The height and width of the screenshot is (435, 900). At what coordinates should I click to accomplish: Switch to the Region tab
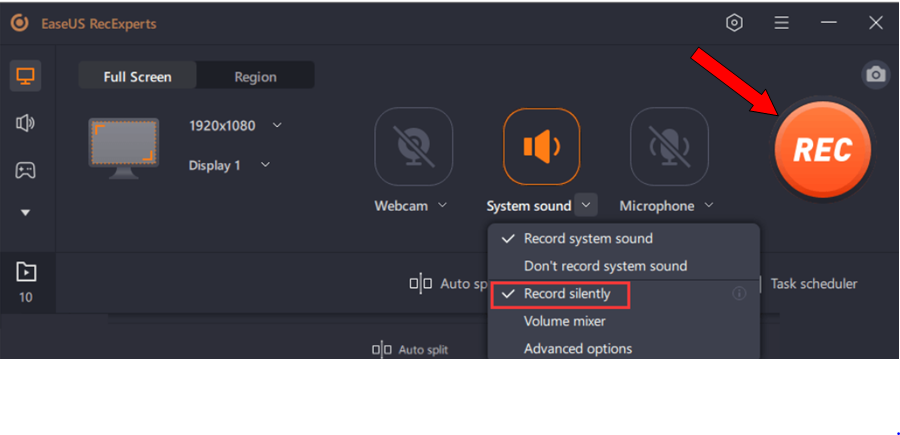pyautogui.click(x=255, y=76)
